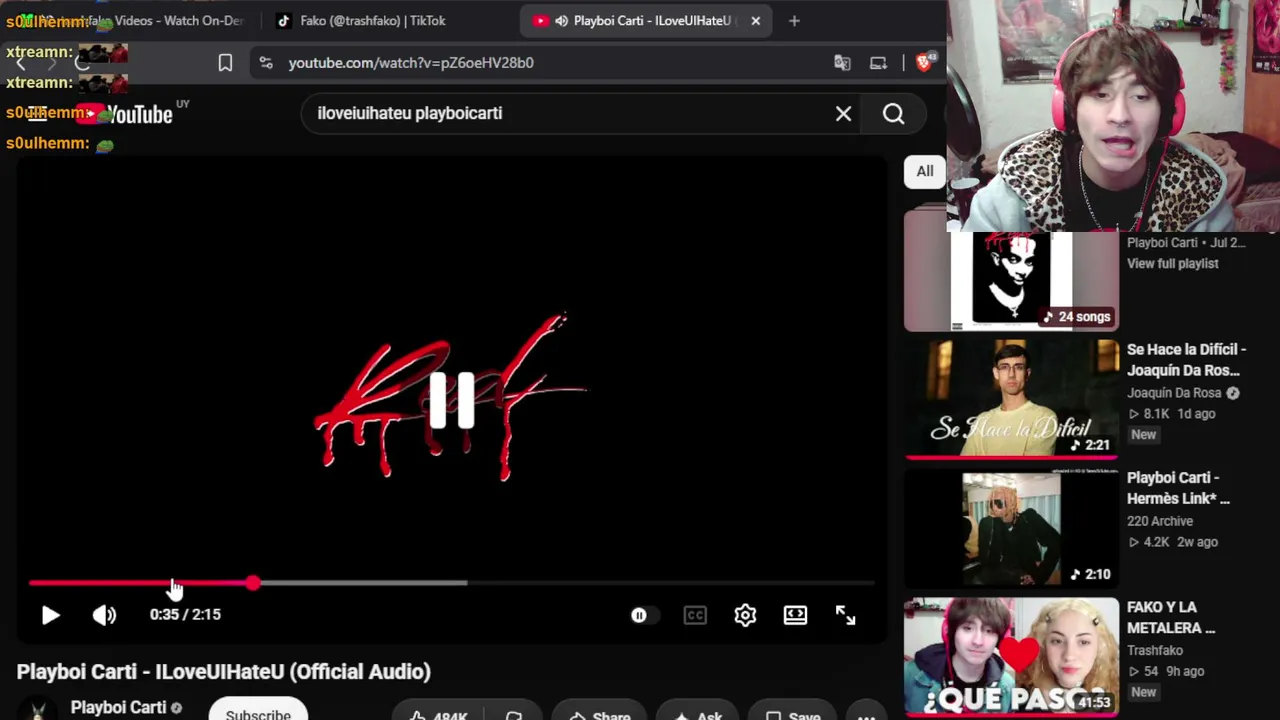This screenshot has height=720, width=1280.
Task: Open the Se Hace la Difícil video title
Action: 1186,360
